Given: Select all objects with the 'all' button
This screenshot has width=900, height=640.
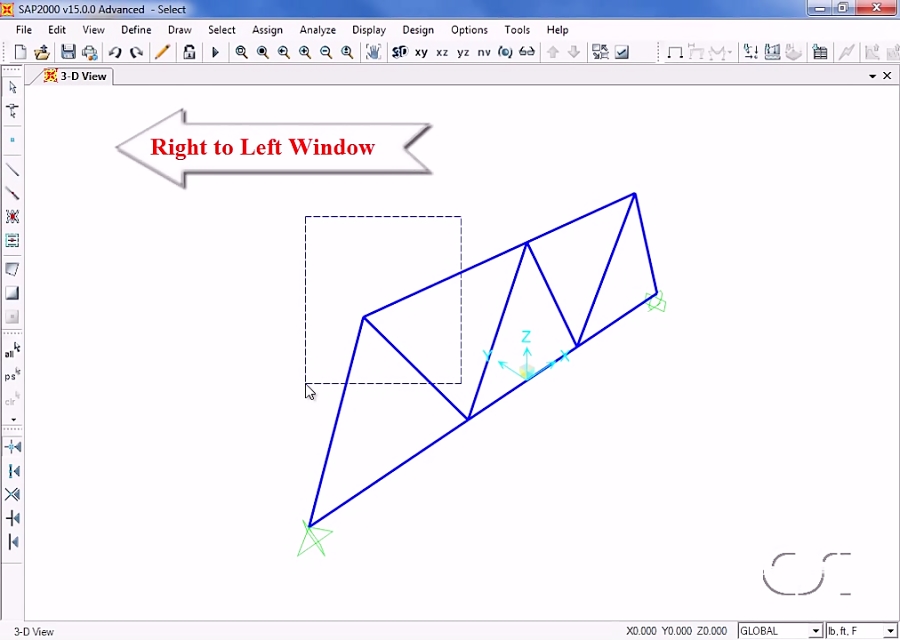Looking at the screenshot, I should [x=11, y=352].
